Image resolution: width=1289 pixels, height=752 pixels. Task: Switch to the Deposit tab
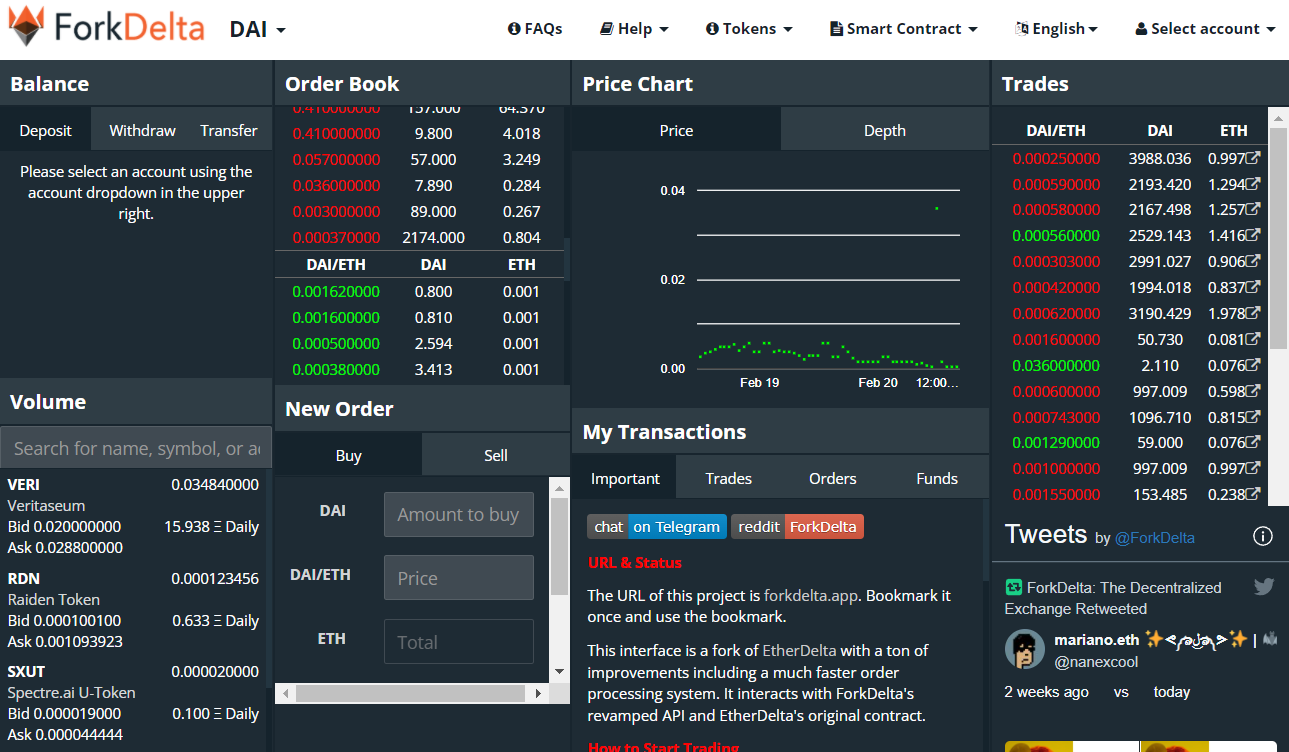46,130
